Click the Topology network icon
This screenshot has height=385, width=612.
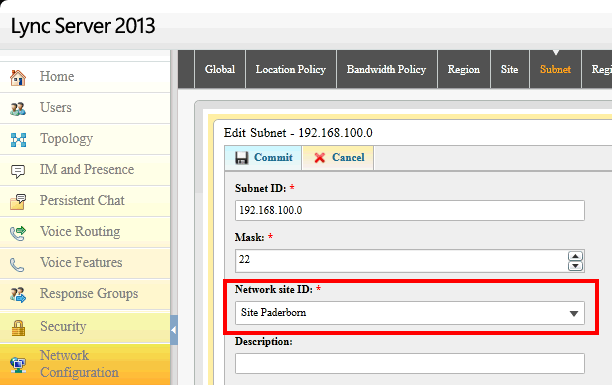(18, 139)
